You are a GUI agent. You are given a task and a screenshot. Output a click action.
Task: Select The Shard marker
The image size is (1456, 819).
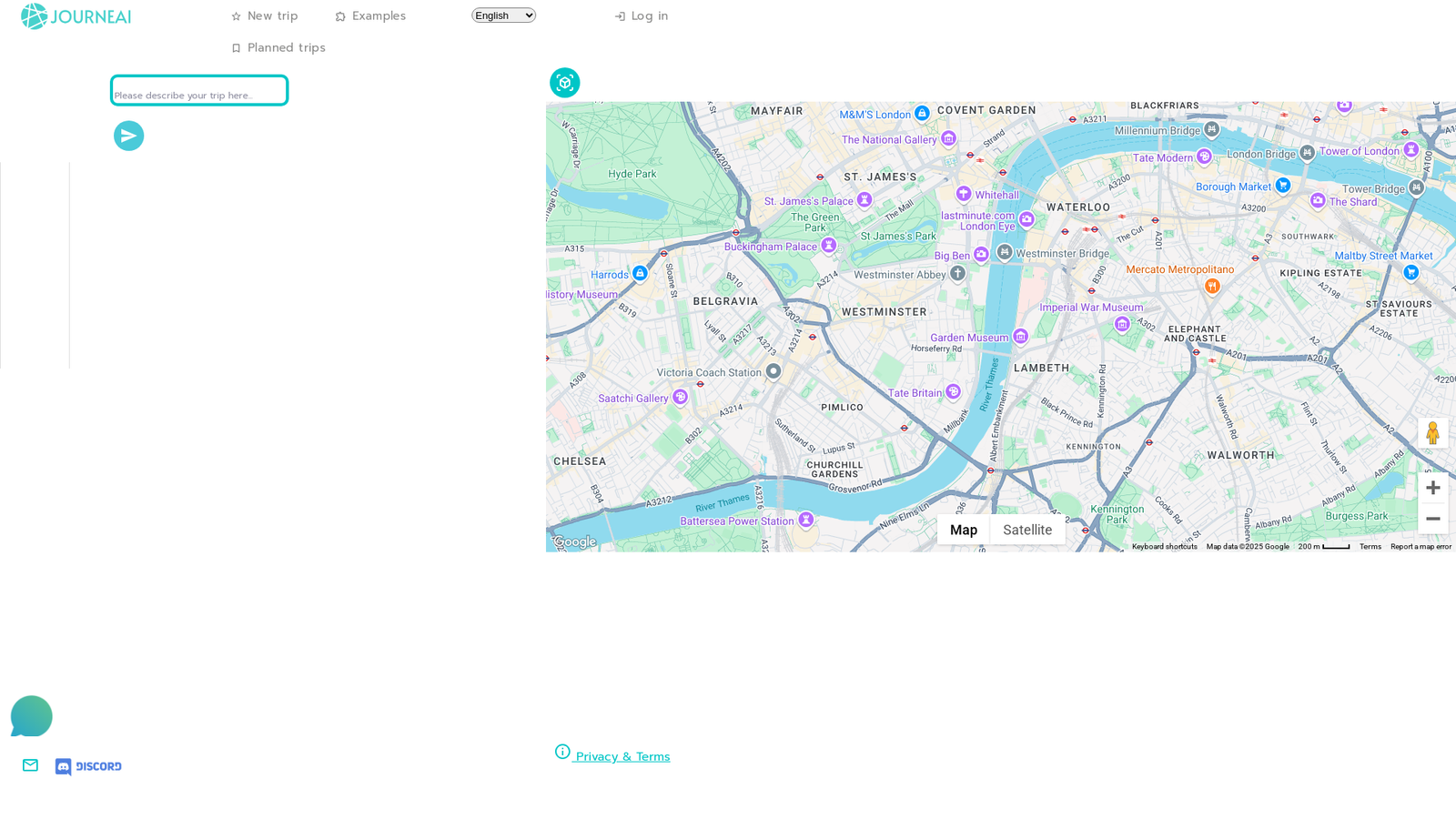point(1318,200)
